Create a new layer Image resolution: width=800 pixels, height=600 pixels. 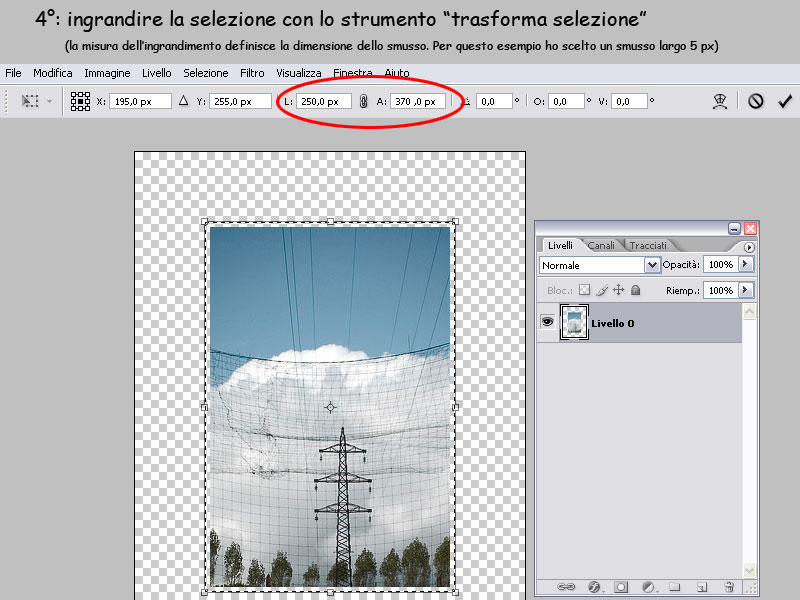[x=700, y=585]
